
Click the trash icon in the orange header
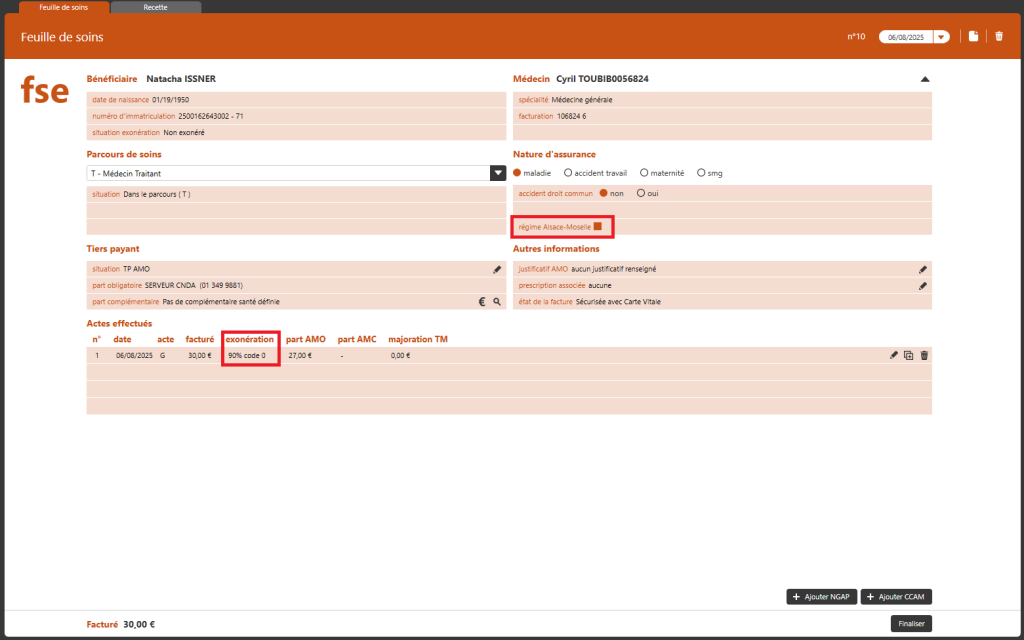(x=998, y=37)
